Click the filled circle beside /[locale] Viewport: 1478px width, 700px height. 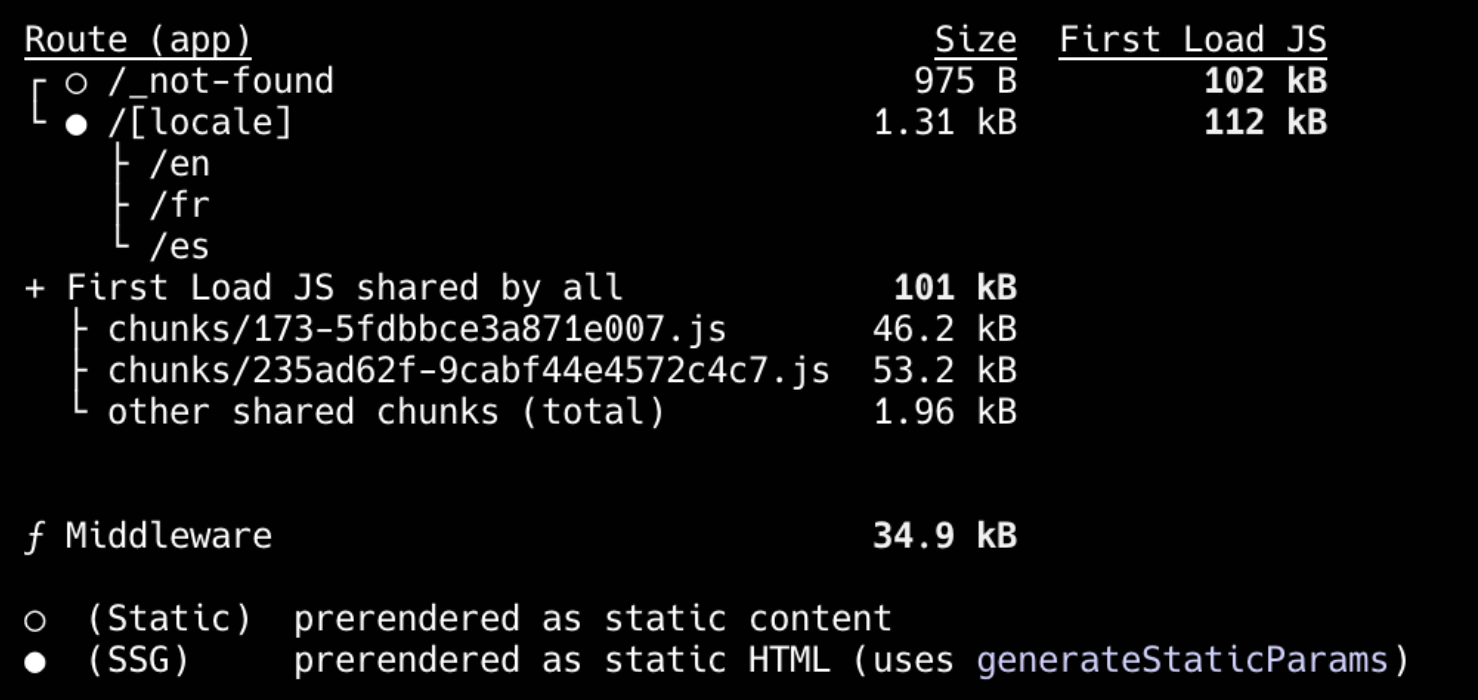[77, 124]
